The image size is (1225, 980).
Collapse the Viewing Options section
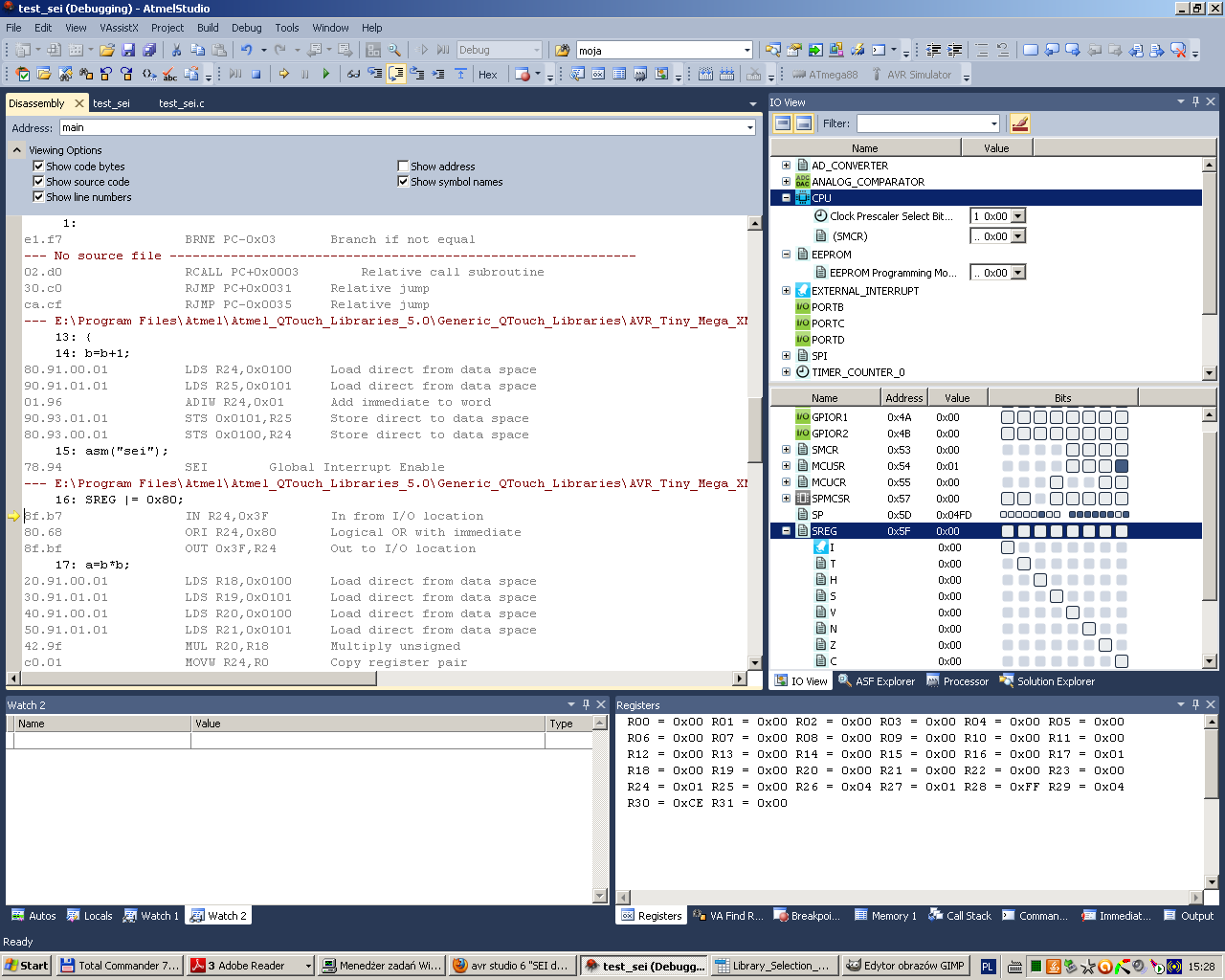17,150
